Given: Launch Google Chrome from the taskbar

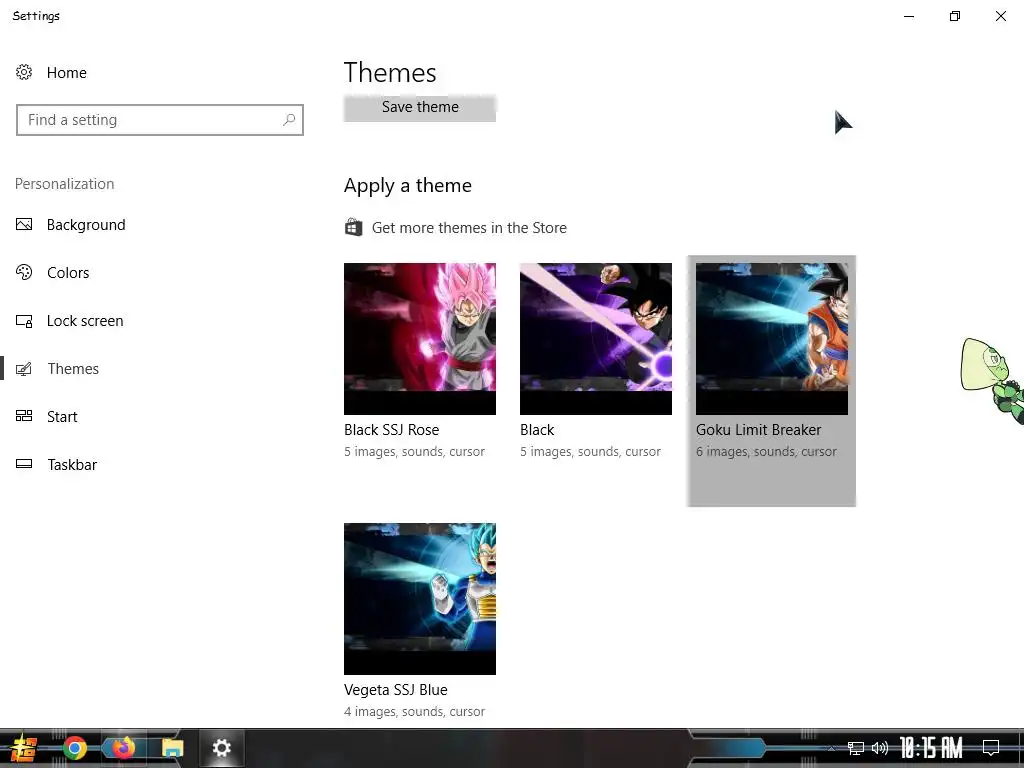Looking at the screenshot, I should (x=75, y=748).
